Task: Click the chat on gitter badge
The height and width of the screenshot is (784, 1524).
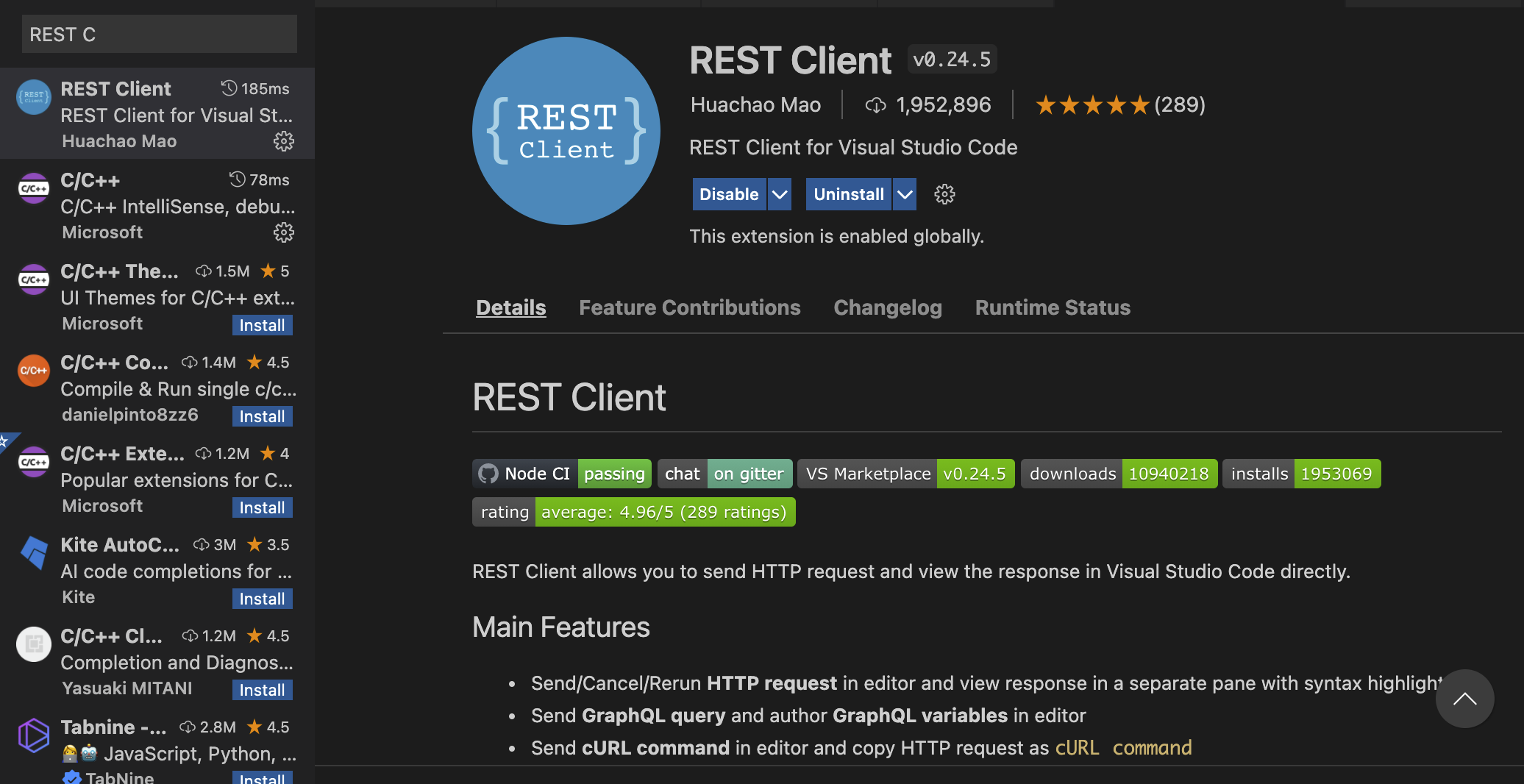Action: (725, 474)
